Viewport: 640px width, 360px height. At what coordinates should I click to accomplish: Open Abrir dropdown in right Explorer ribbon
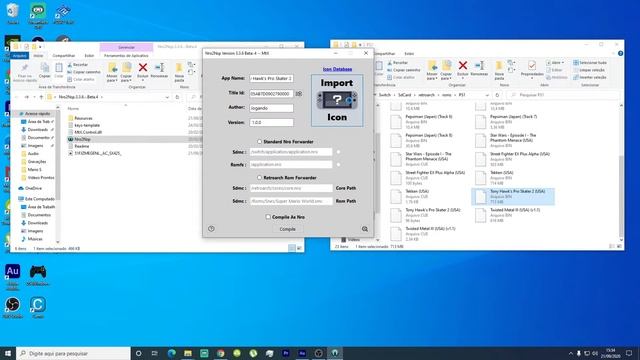coord(555,63)
